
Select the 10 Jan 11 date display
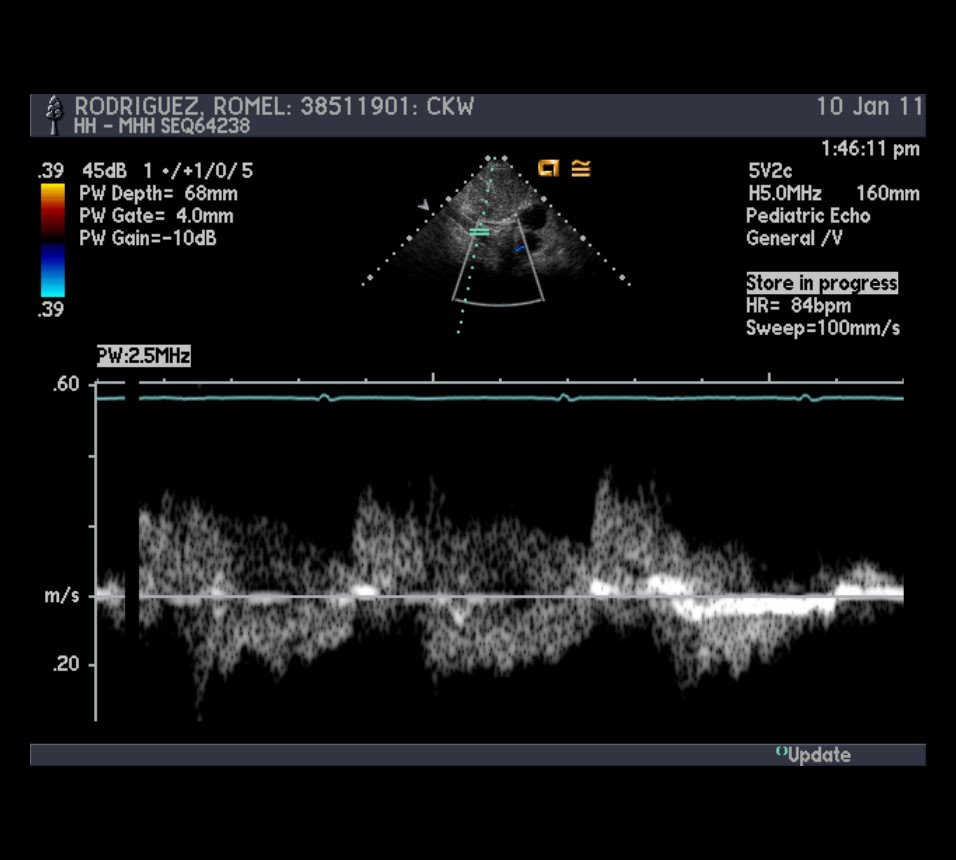point(869,107)
